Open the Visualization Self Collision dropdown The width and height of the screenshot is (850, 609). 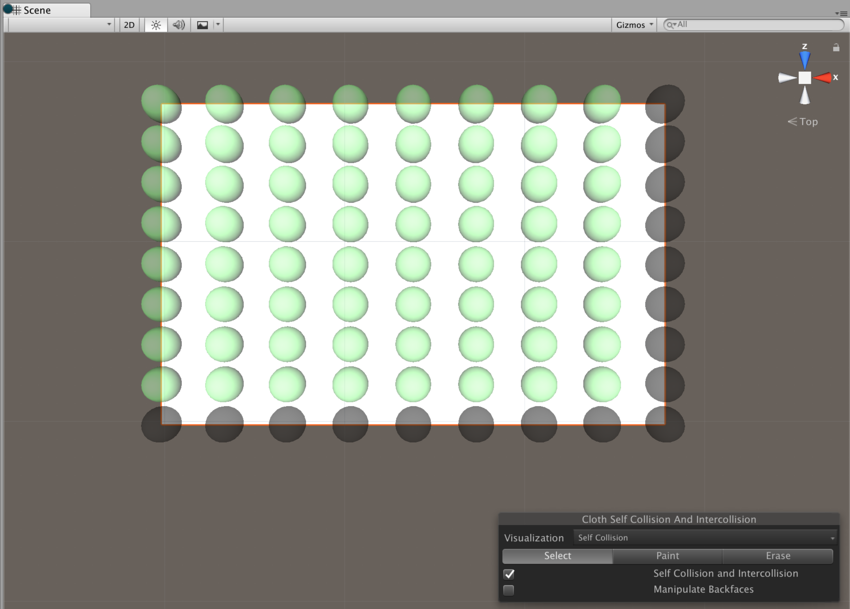(705, 537)
